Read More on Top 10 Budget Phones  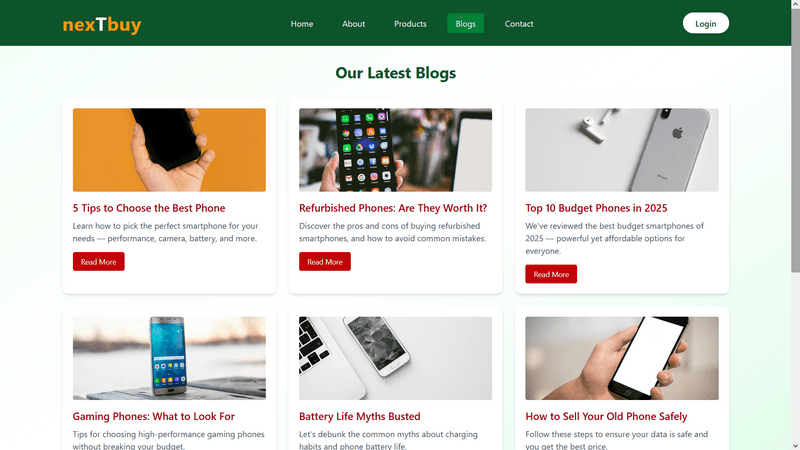pos(551,274)
